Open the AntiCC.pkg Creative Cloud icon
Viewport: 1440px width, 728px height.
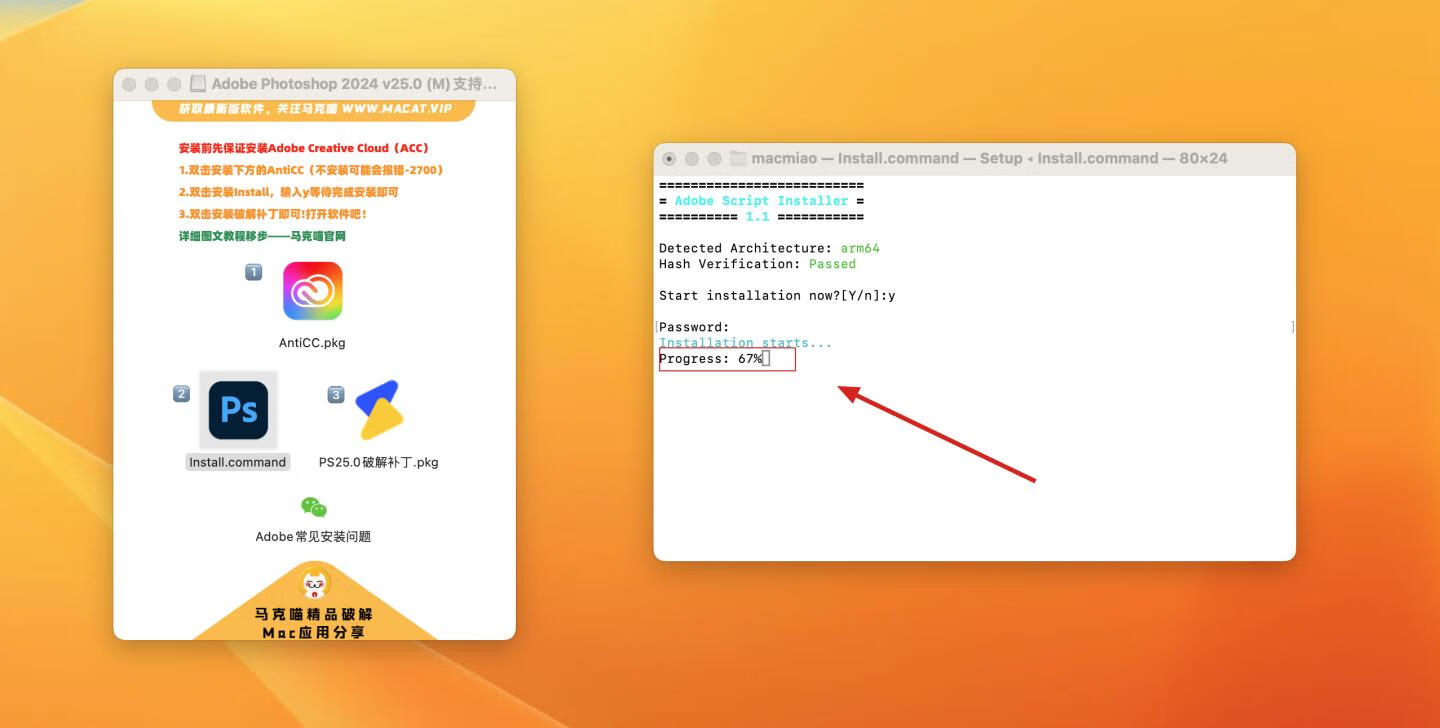(312, 291)
